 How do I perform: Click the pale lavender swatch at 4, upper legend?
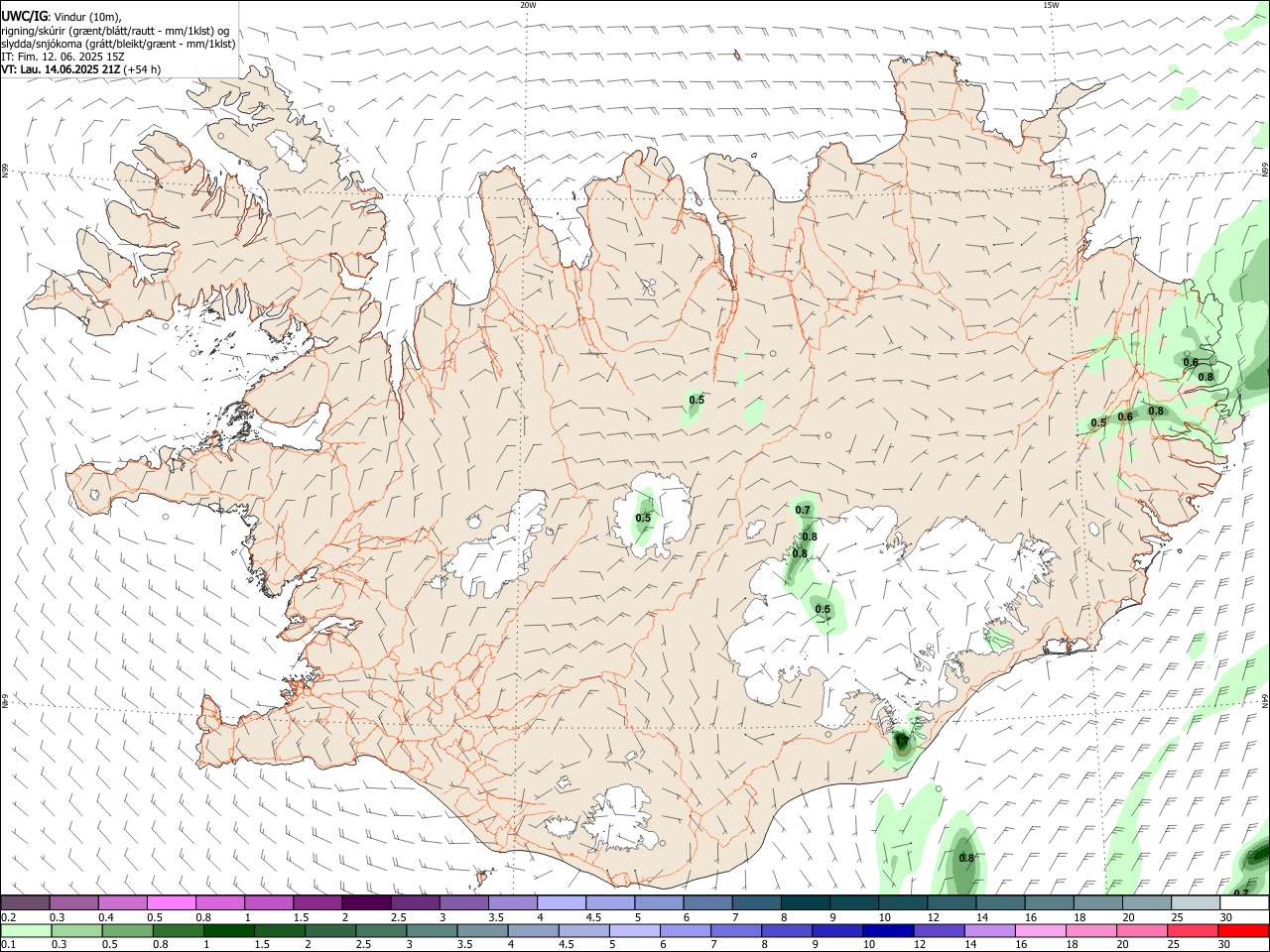point(562,902)
